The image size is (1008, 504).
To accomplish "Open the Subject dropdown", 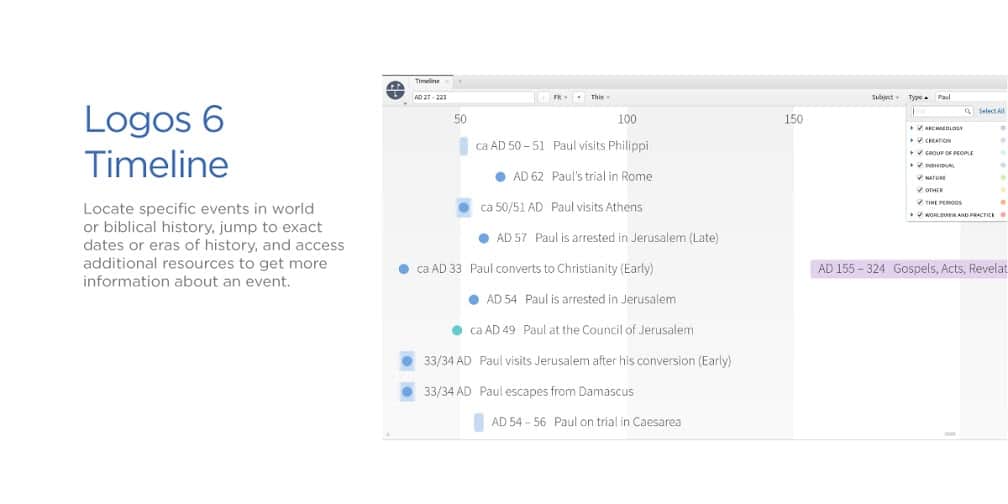I will pyautogui.click(x=885, y=97).
